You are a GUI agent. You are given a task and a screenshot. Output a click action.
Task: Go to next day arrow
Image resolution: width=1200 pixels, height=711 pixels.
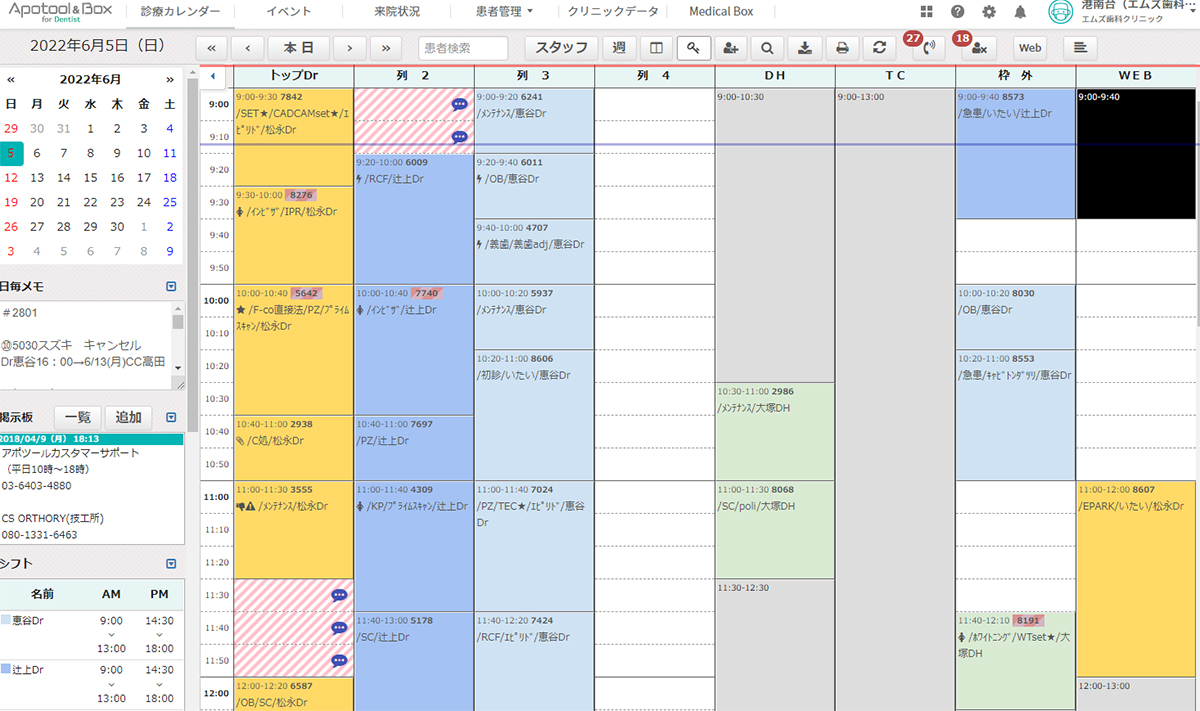(x=349, y=47)
